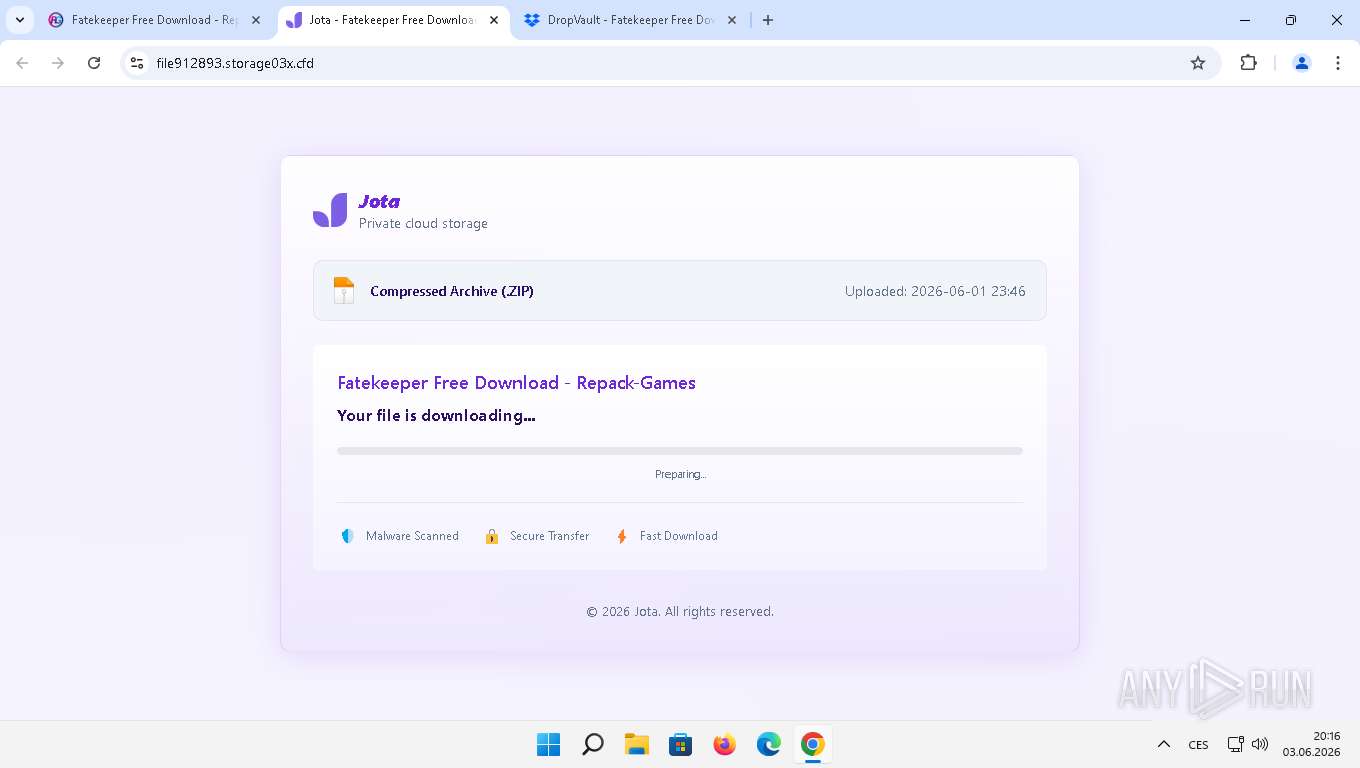This screenshot has width=1360, height=768.
Task: Open the Chrome profile avatar
Action: click(x=1302, y=63)
